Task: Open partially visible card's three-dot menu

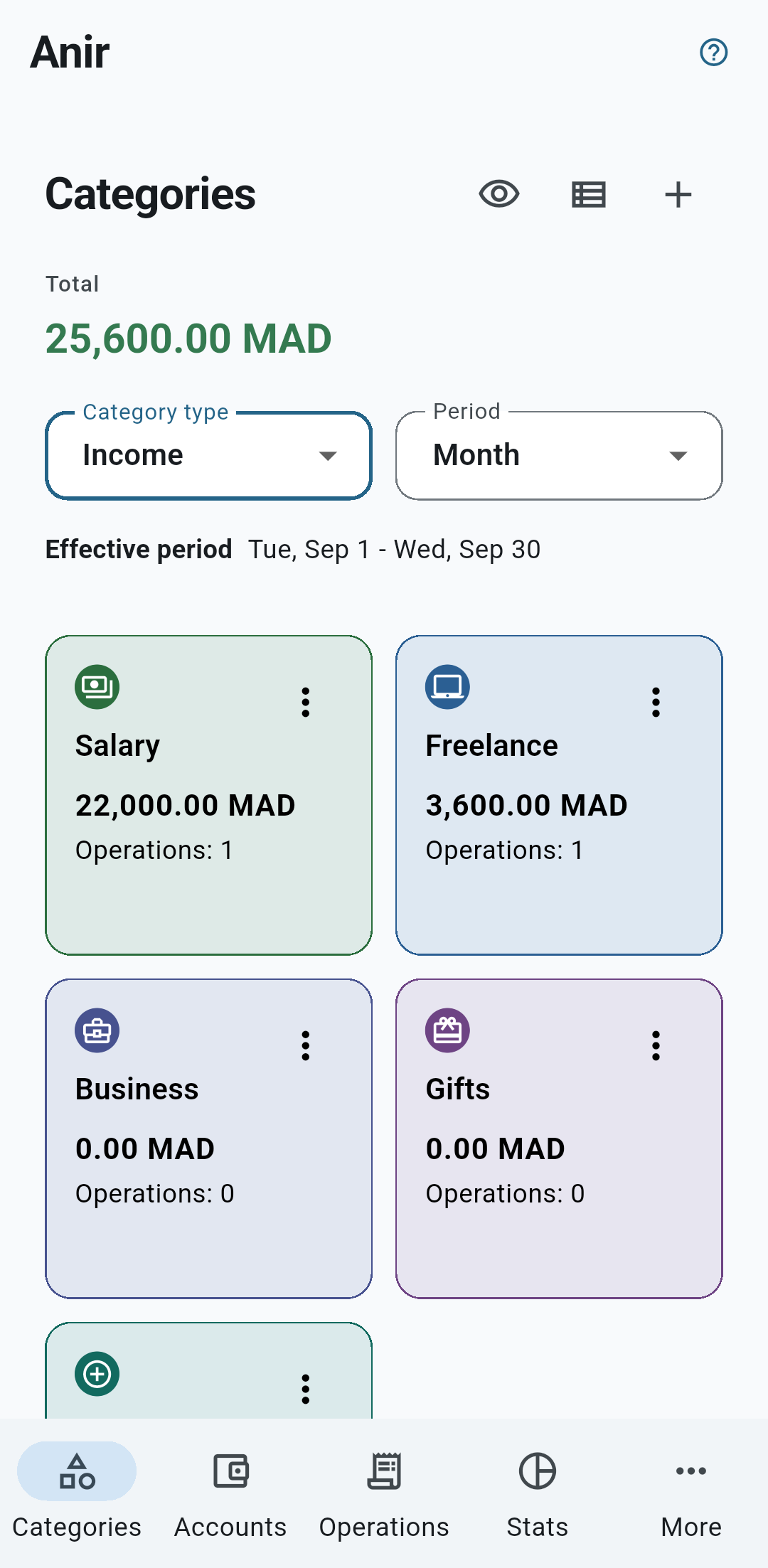Action: click(x=306, y=1390)
